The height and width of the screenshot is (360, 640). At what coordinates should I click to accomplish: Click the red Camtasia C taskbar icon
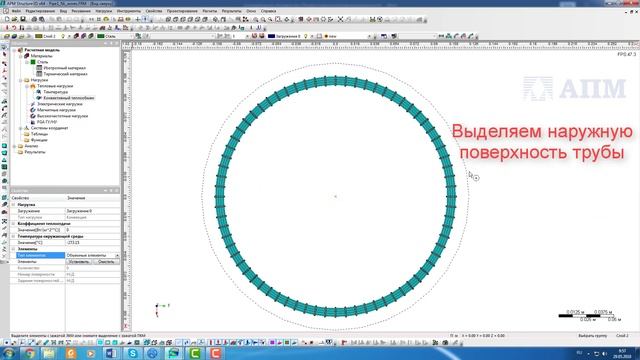coord(215,353)
